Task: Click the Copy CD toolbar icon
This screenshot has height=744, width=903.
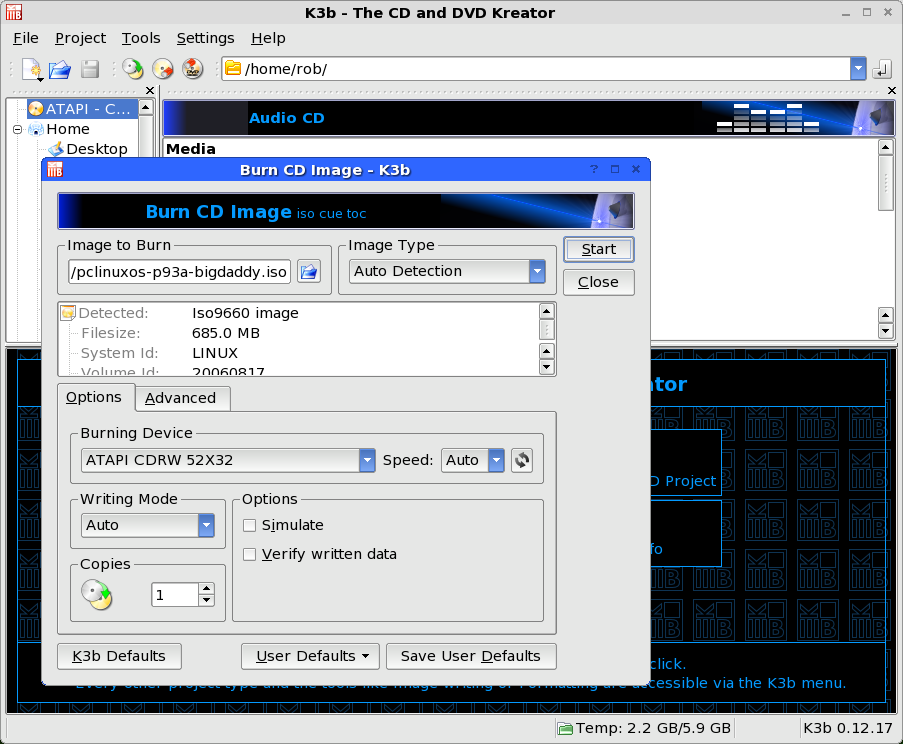Action: tap(133, 69)
